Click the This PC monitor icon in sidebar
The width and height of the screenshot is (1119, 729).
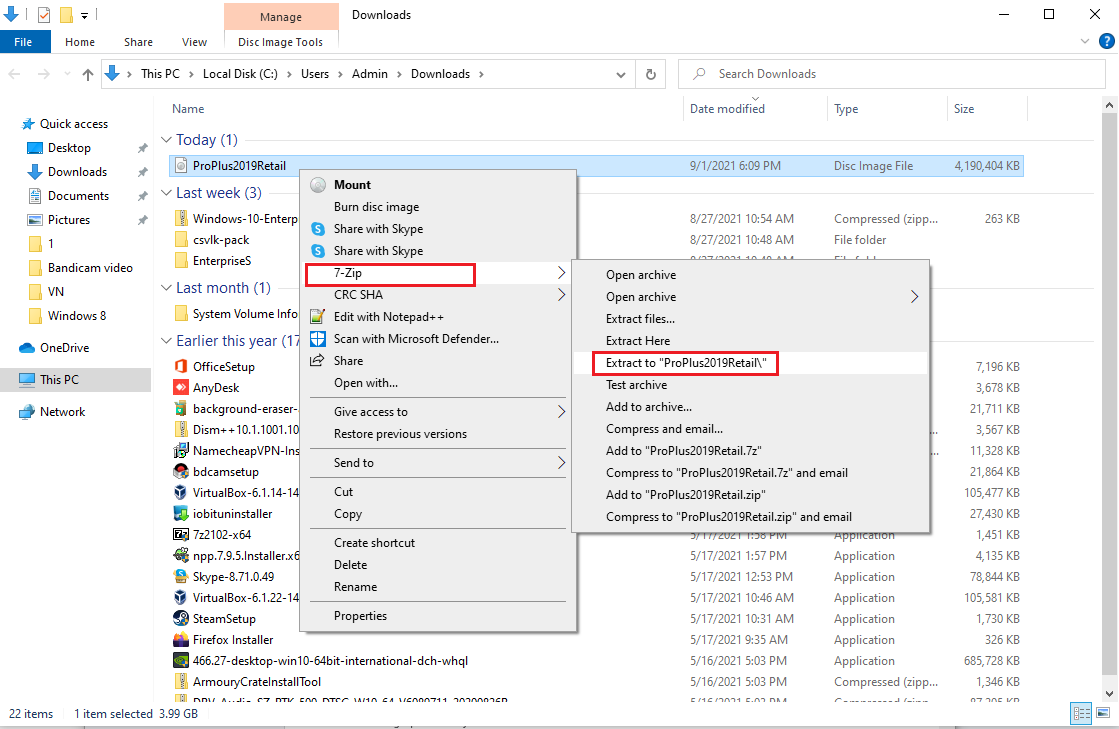click(x=27, y=380)
